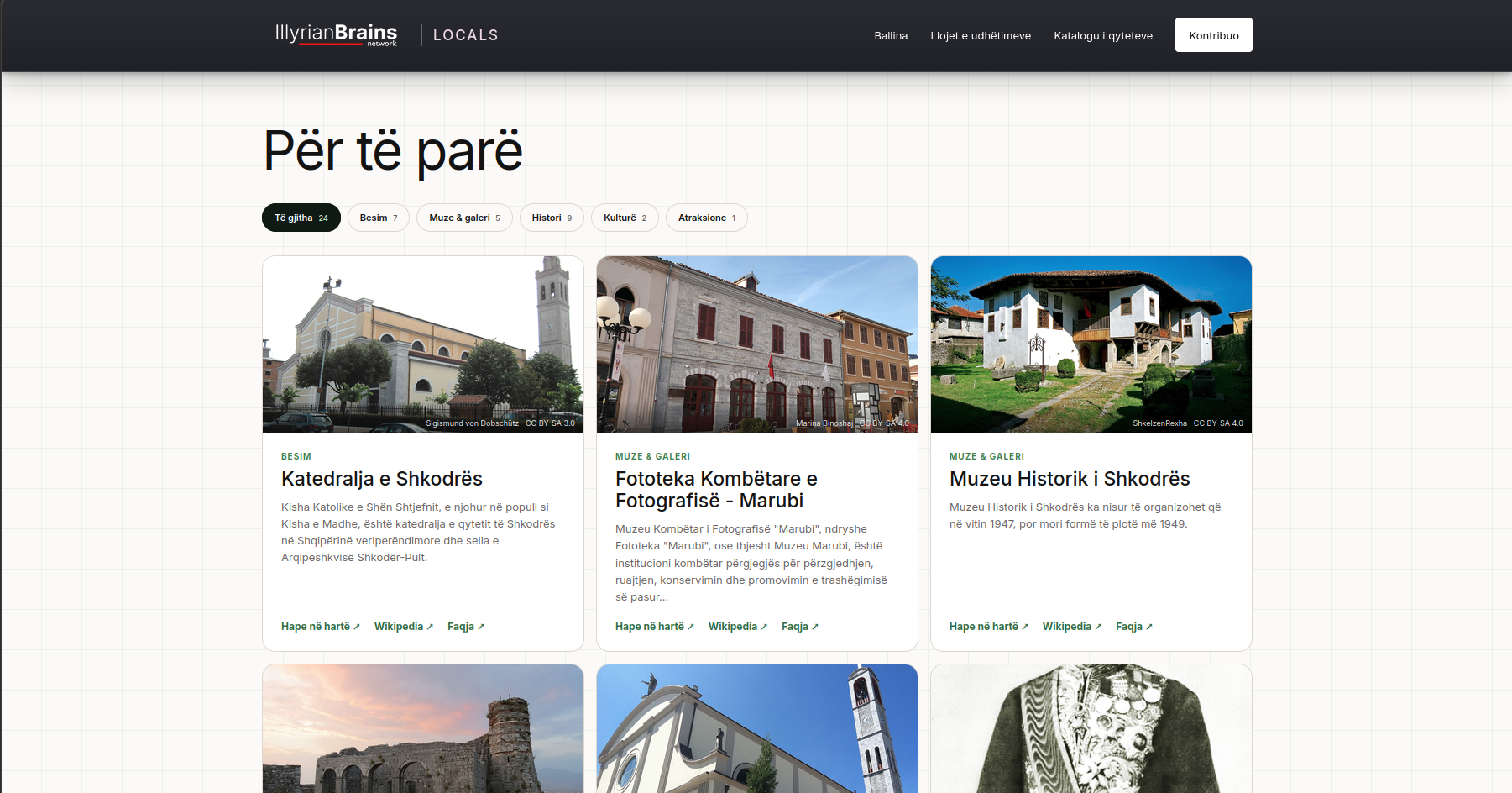This screenshot has height=793, width=1512.
Task: Open Wikipedia link for Katedralja e Shkodrës
Action: [x=404, y=627]
